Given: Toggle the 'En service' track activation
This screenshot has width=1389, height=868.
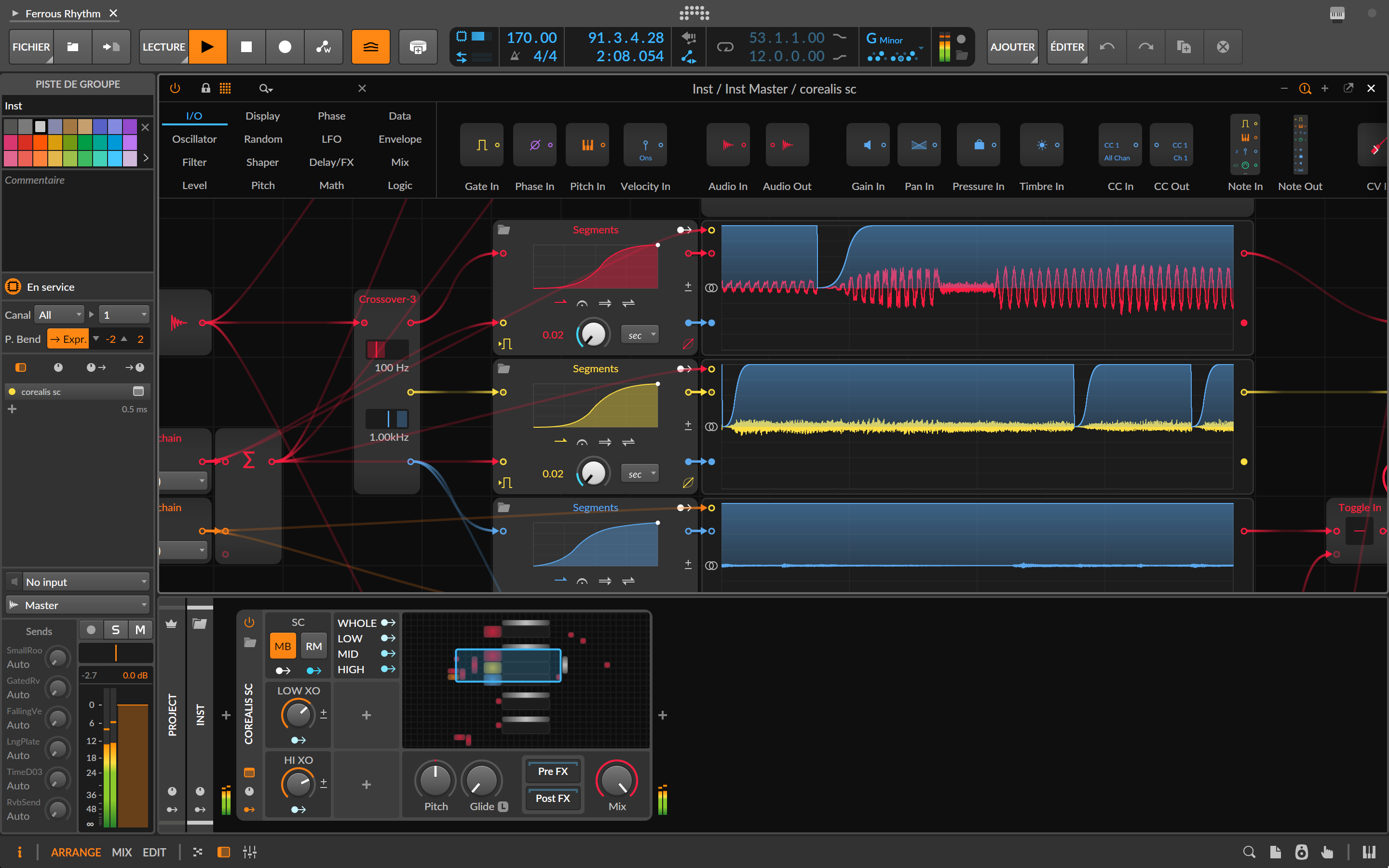Looking at the screenshot, I should (13, 286).
